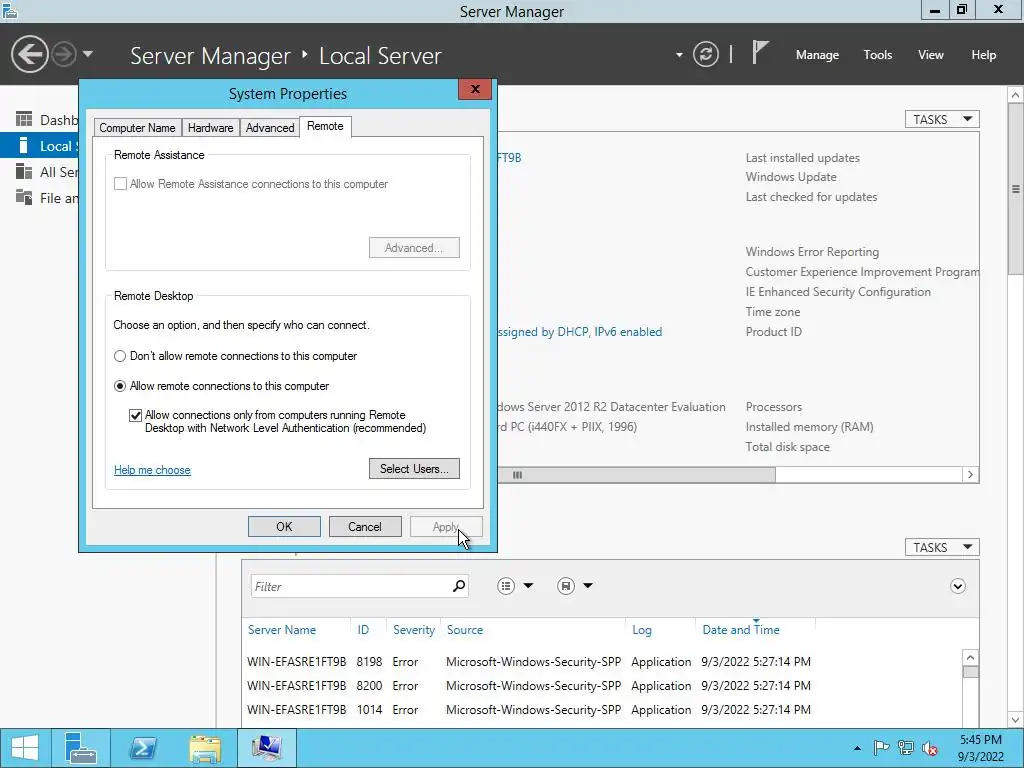Viewport: 1024px width, 768px height.
Task: Expand the events filter chevron button
Action: pos(957,586)
